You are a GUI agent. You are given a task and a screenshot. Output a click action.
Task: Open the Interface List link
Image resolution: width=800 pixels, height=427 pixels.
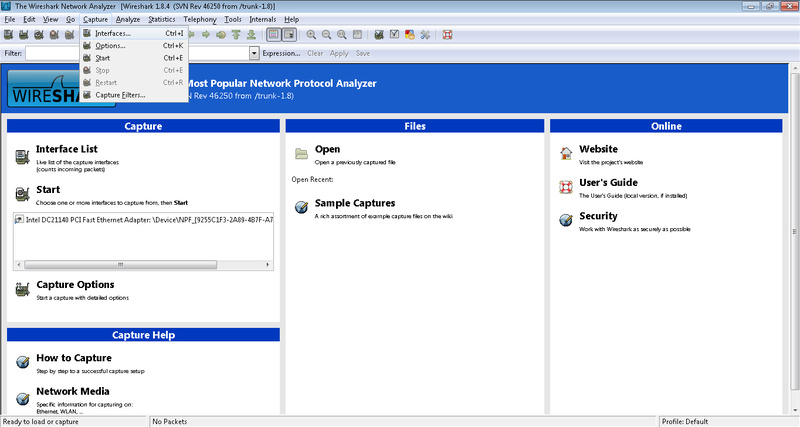click(x=66, y=149)
